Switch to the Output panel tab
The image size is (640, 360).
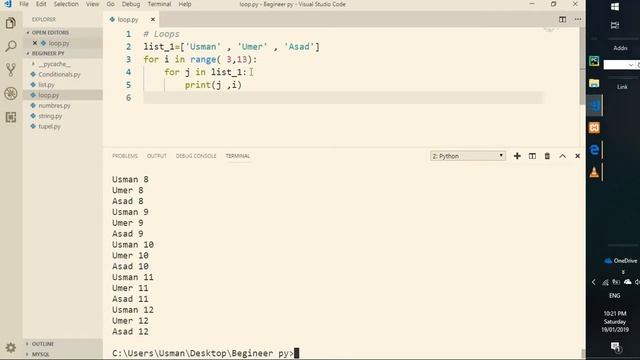click(157, 156)
